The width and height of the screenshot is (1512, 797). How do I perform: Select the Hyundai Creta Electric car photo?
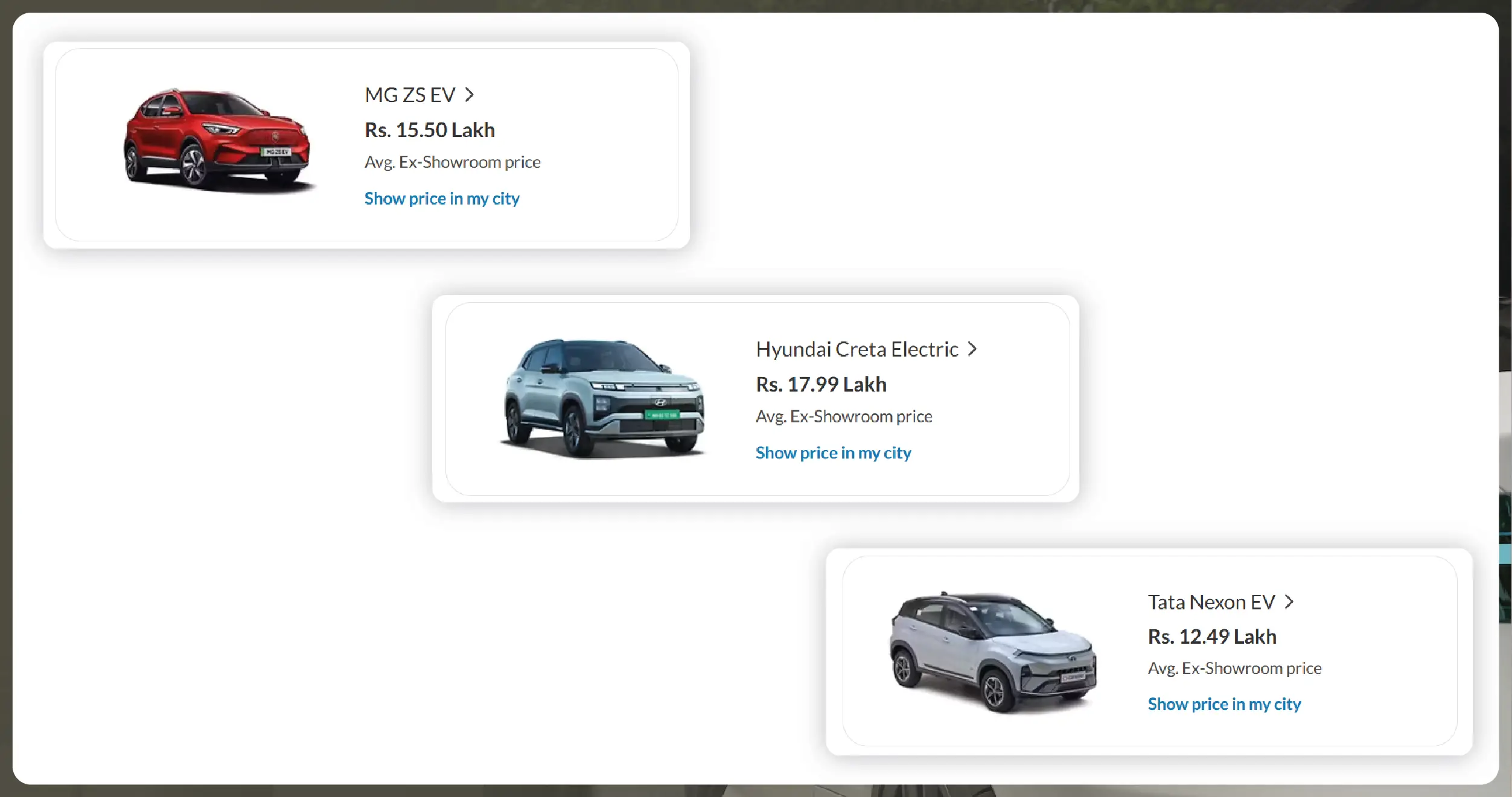click(x=602, y=398)
